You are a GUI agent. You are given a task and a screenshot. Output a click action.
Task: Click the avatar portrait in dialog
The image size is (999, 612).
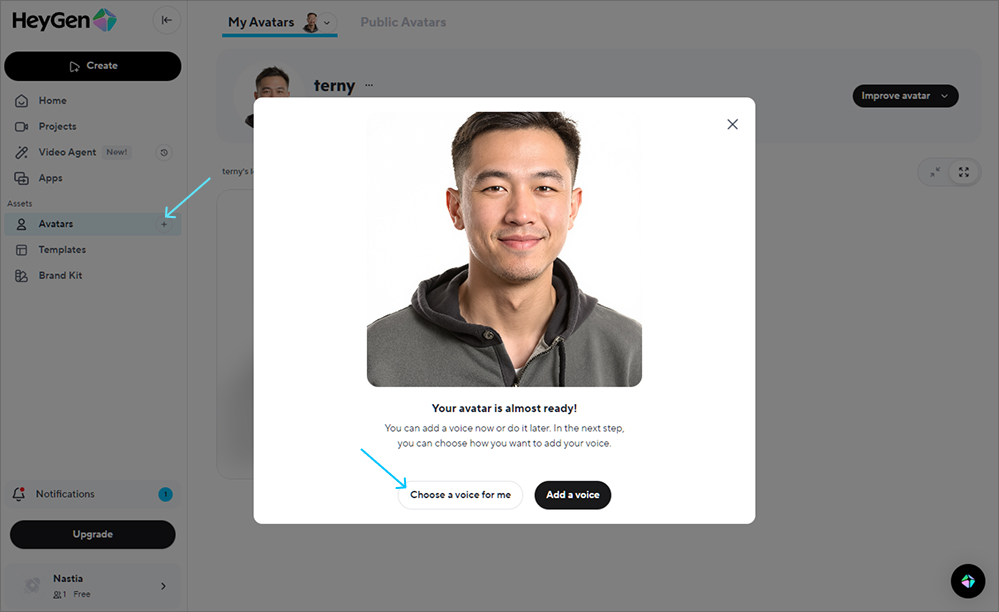coord(504,249)
